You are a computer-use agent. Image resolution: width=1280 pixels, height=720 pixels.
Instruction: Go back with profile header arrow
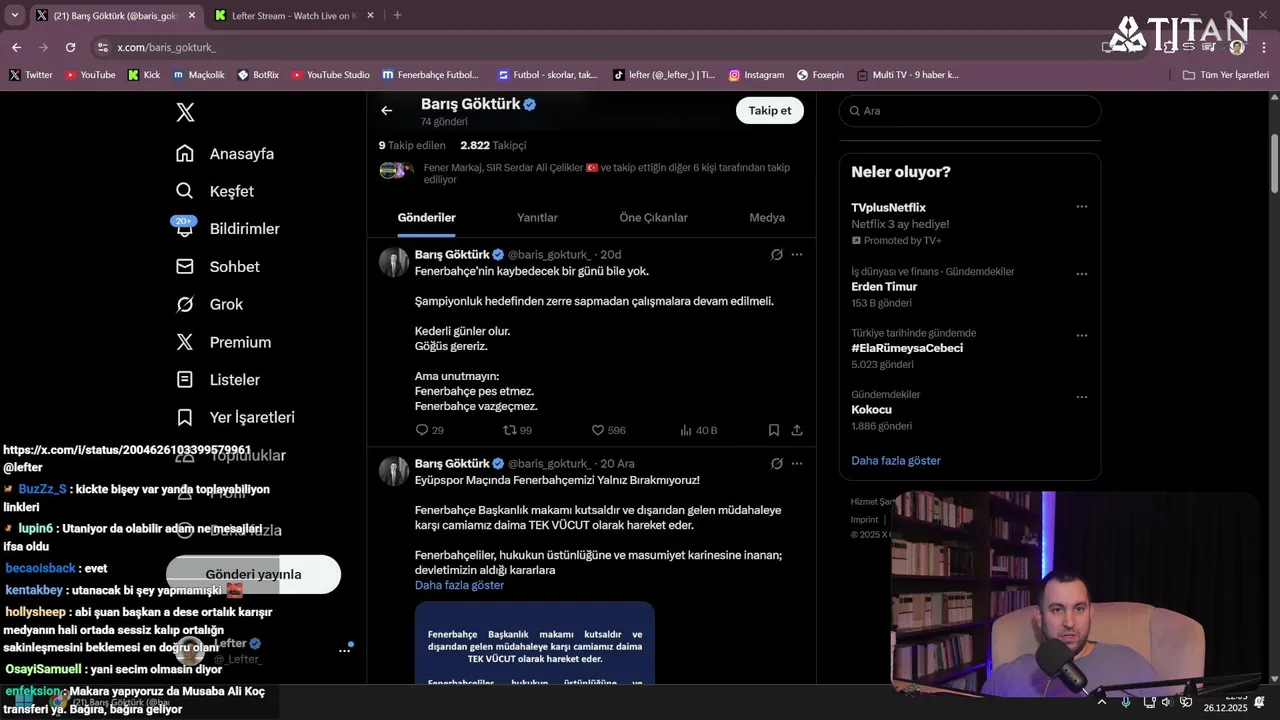387,110
